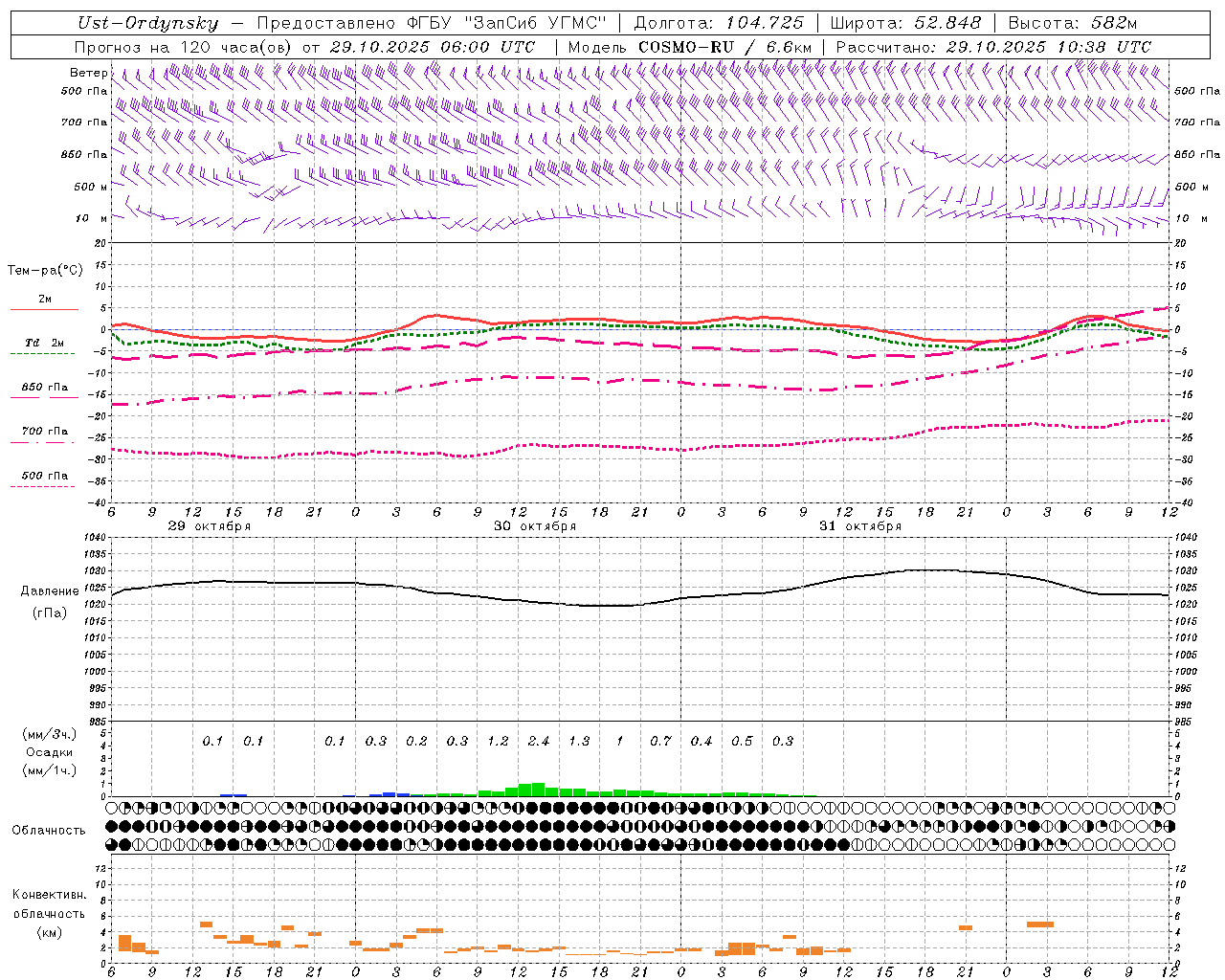Click the 'Тем-ра(°C)' temperature panel label

[x=45, y=270]
